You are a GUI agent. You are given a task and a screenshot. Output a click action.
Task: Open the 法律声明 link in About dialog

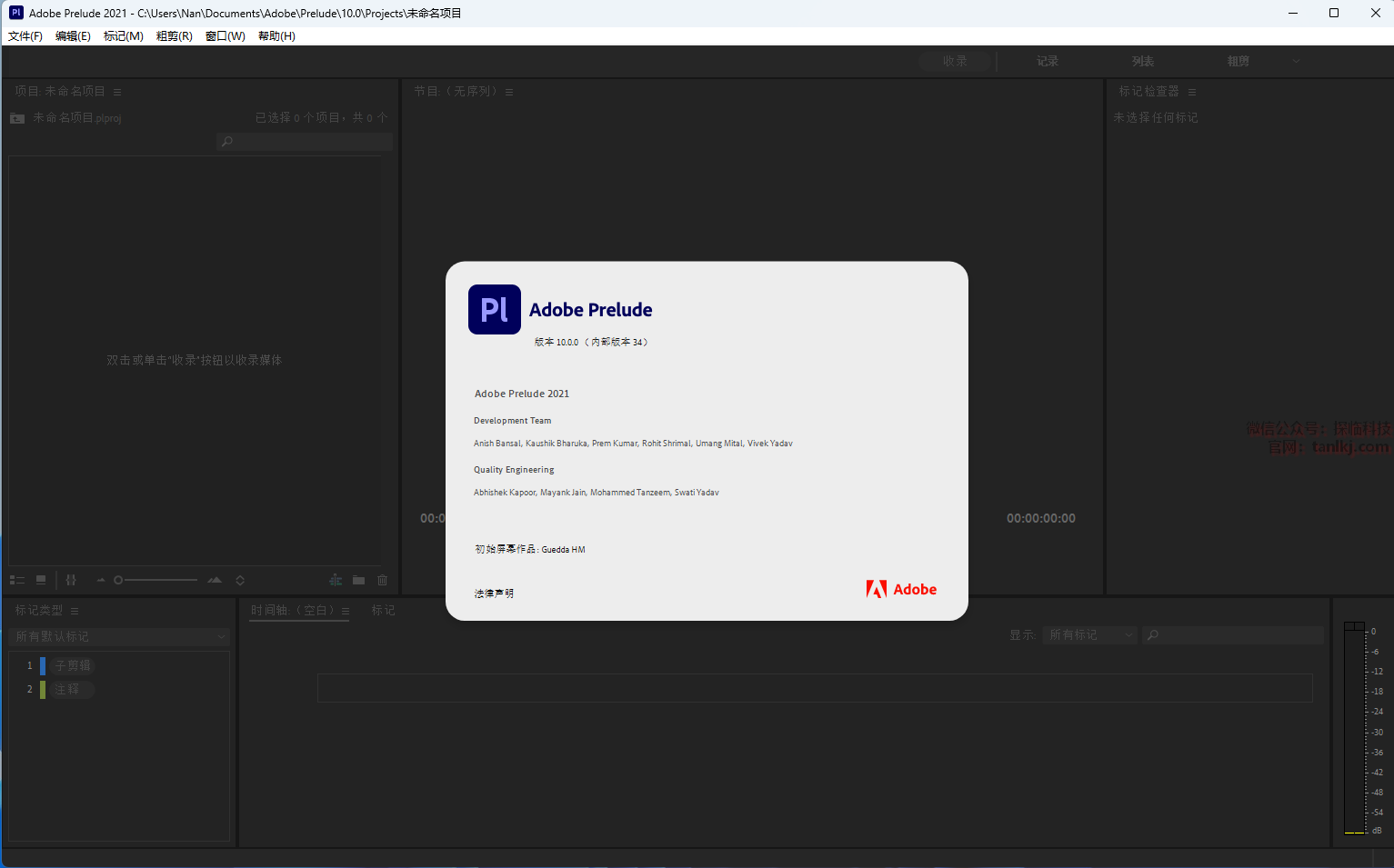tap(494, 594)
